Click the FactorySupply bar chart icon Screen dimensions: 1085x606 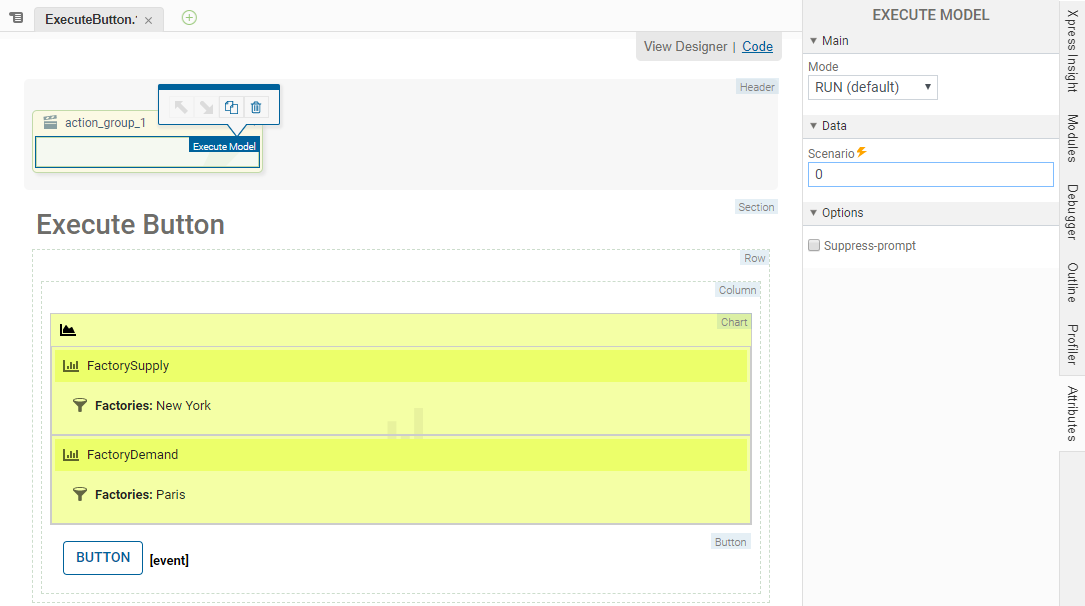coord(71,366)
